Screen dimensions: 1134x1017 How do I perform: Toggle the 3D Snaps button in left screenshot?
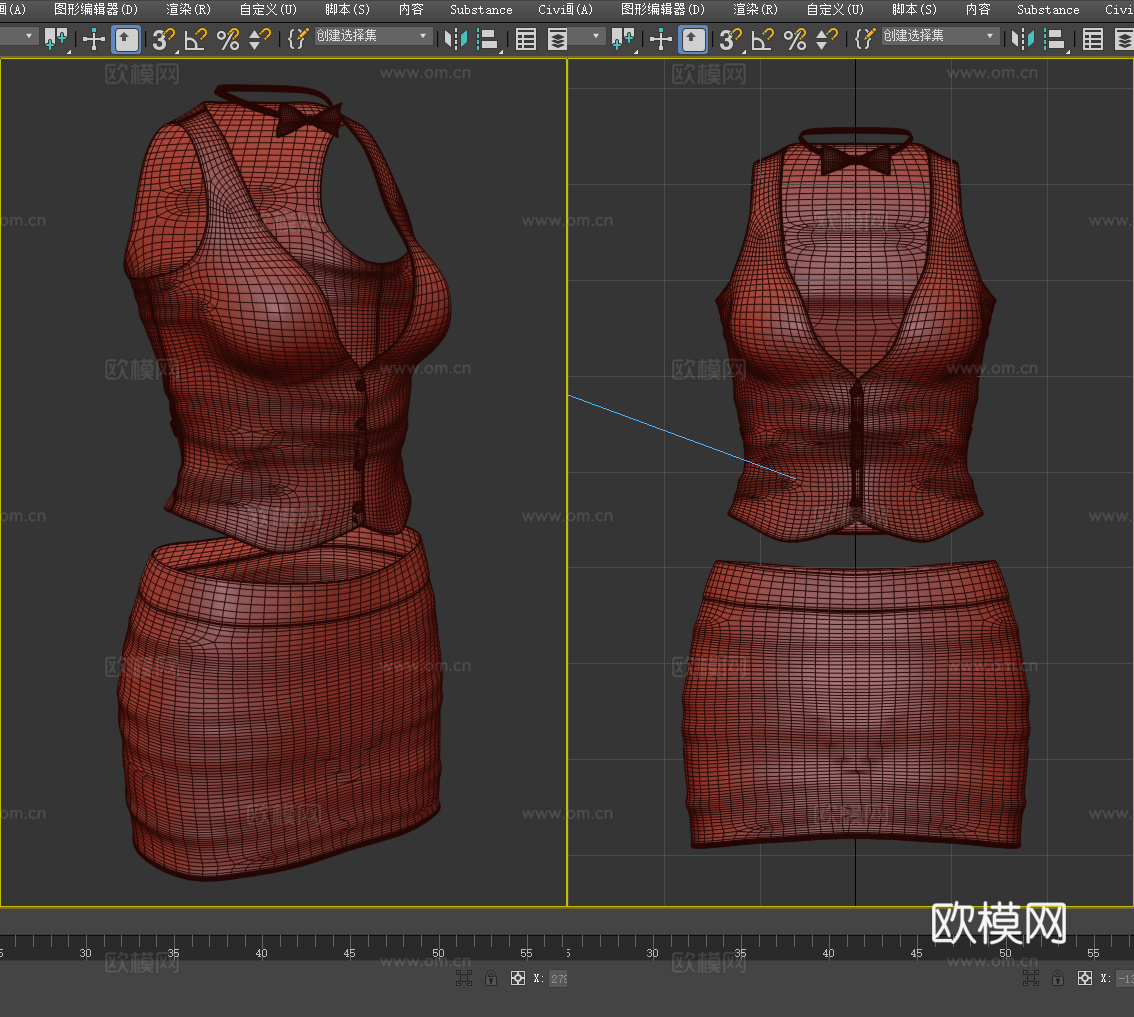pyautogui.click(x=163, y=39)
